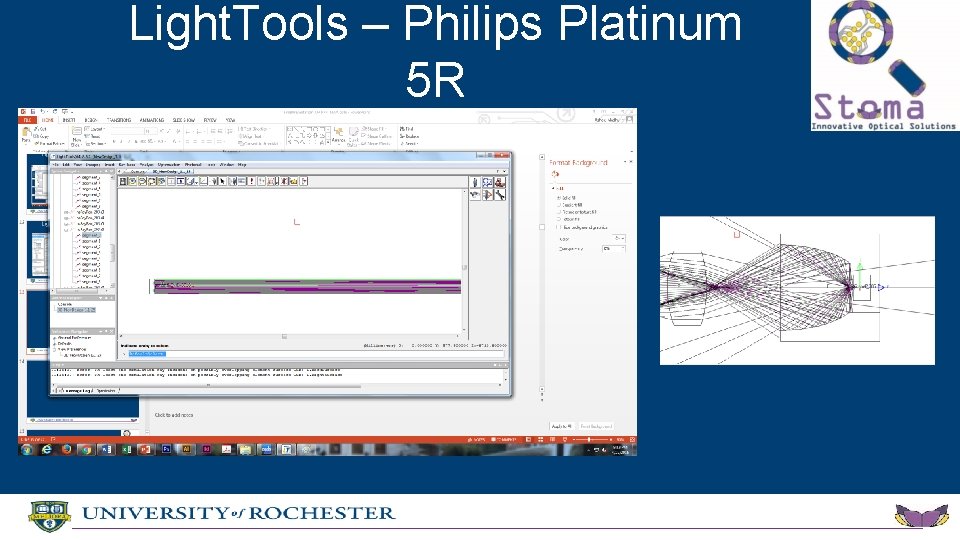This screenshot has height=540, width=960.
Task: Click Replace in PowerPoint Editing group
Action: pos(410,137)
